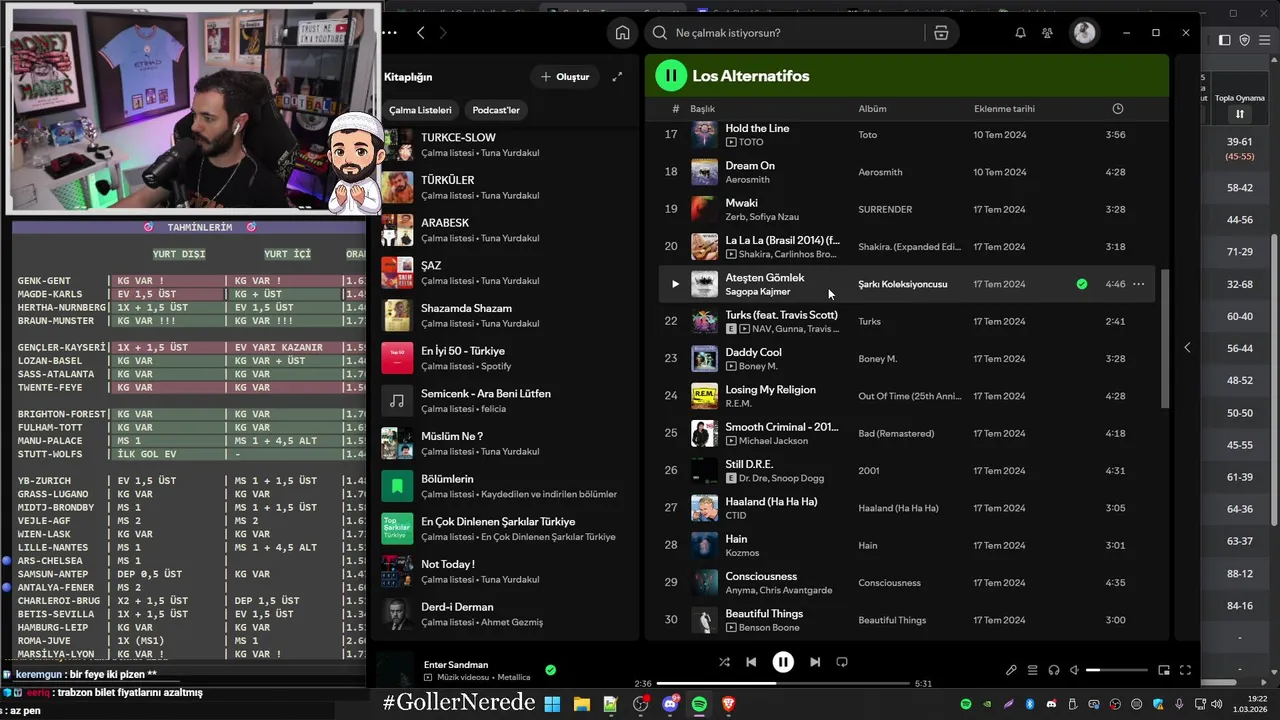Open the play queue
1280x720 pixels.
[1032, 670]
